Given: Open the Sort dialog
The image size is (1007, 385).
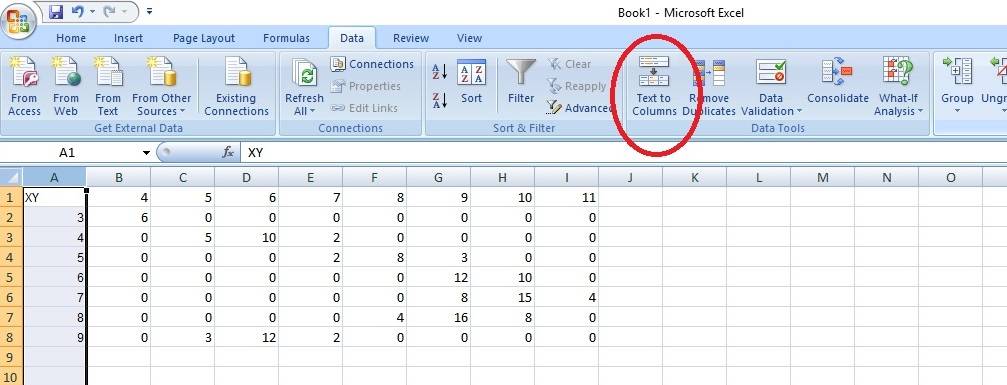Looking at the screenshot, I should (471, 82).
